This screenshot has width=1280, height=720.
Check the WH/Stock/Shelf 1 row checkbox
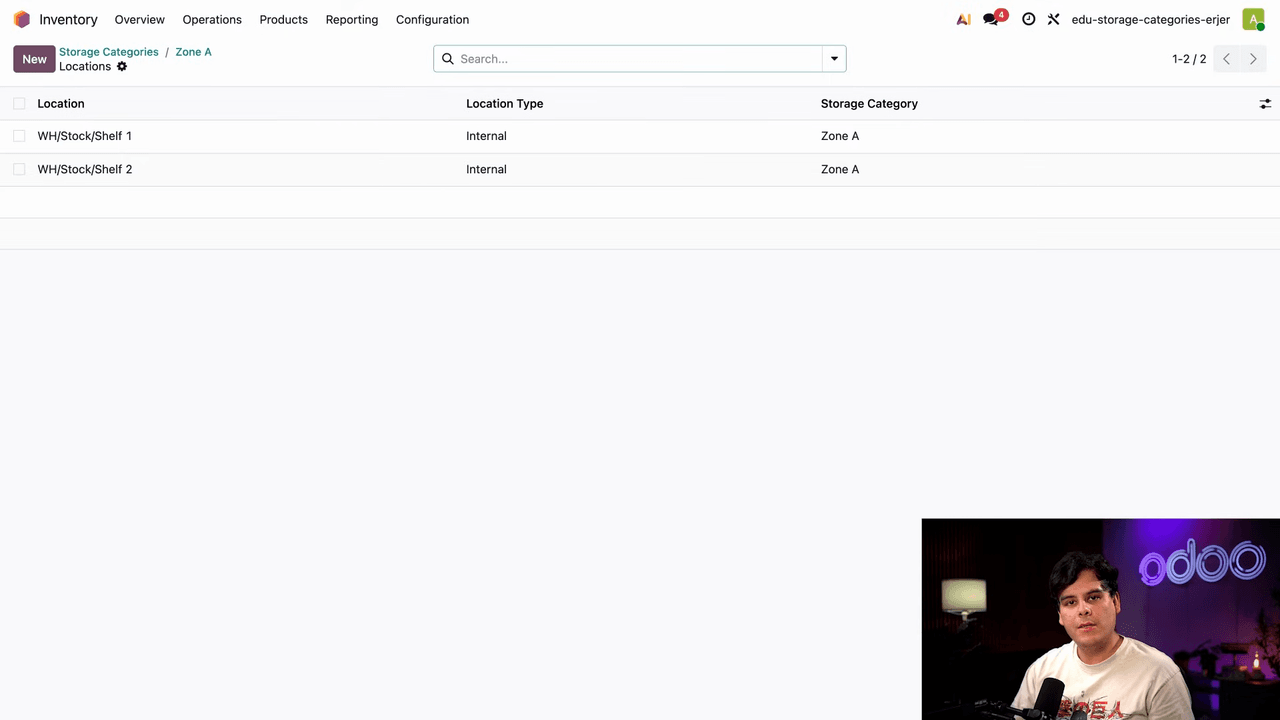(x=19, y=136)
